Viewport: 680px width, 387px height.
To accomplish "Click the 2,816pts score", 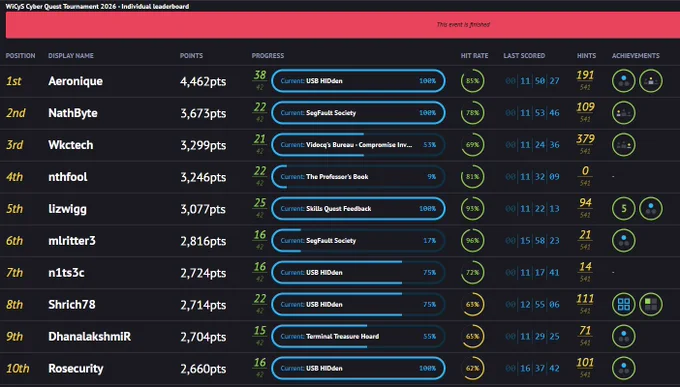I will pyautogui.click(x=203, y=241).
